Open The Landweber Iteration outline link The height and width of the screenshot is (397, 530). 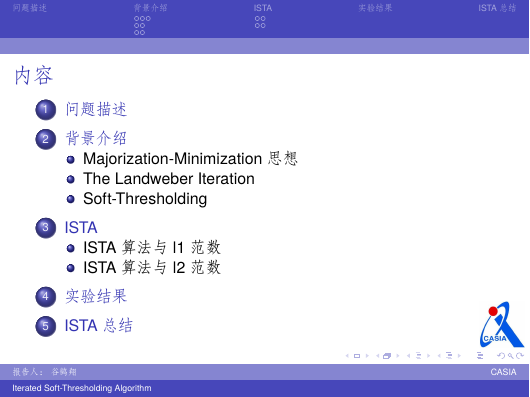click(169, 179)
